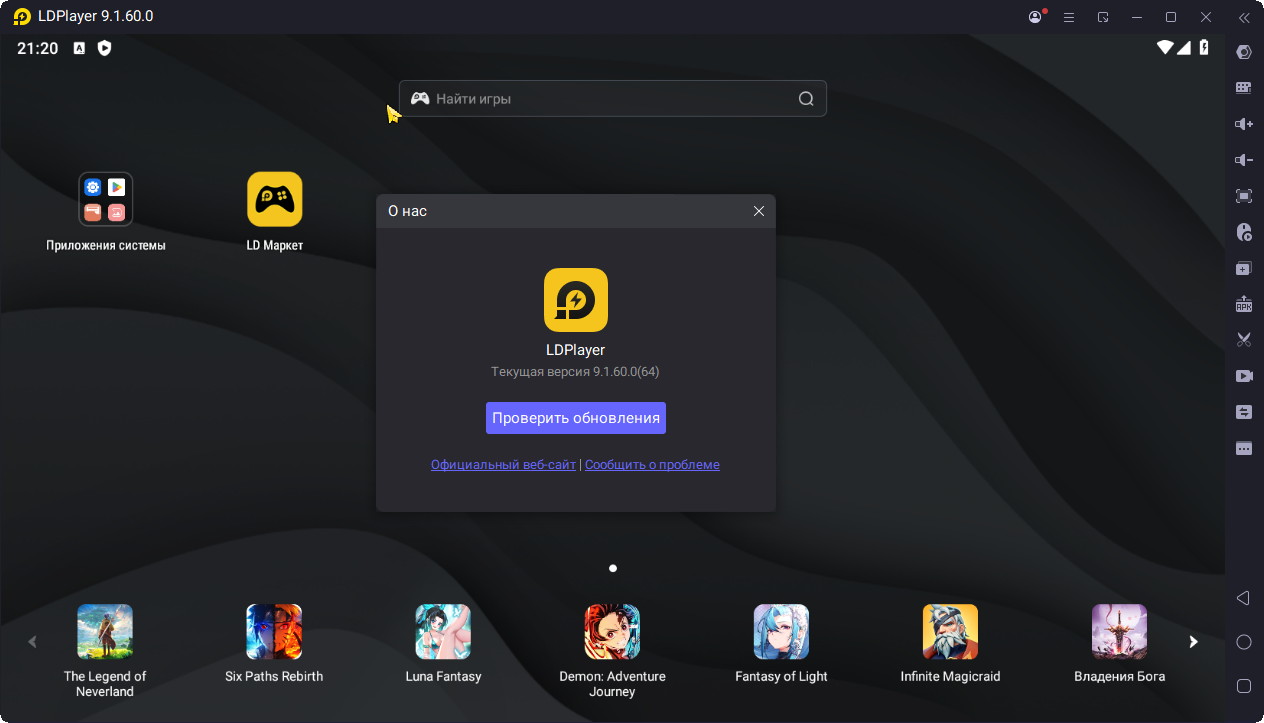Click the 21:20 clock in status bar
Screen dimensions: 1264x723
[x=38, y=48]
